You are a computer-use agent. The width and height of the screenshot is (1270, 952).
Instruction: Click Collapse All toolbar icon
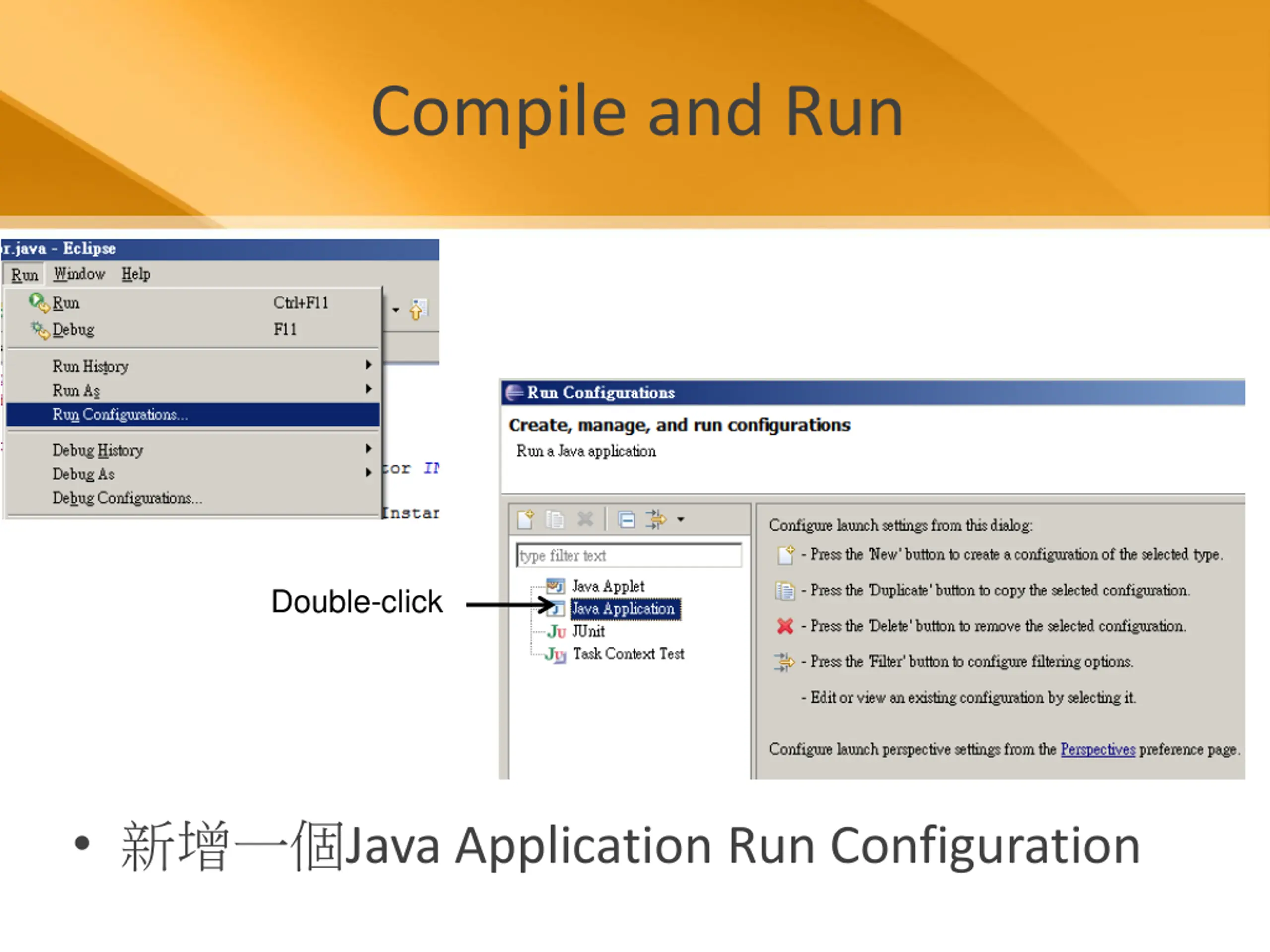click(627, 520)
